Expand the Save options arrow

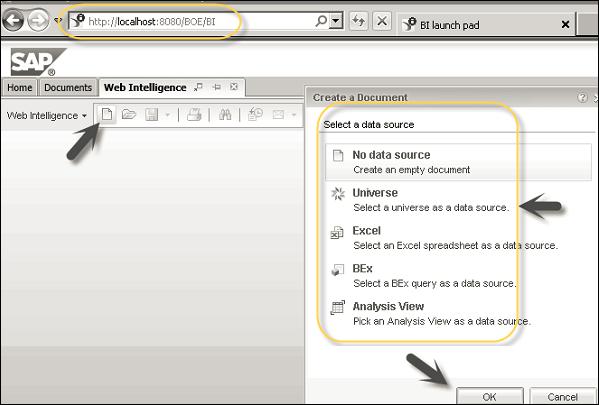[x=167, y=115]
